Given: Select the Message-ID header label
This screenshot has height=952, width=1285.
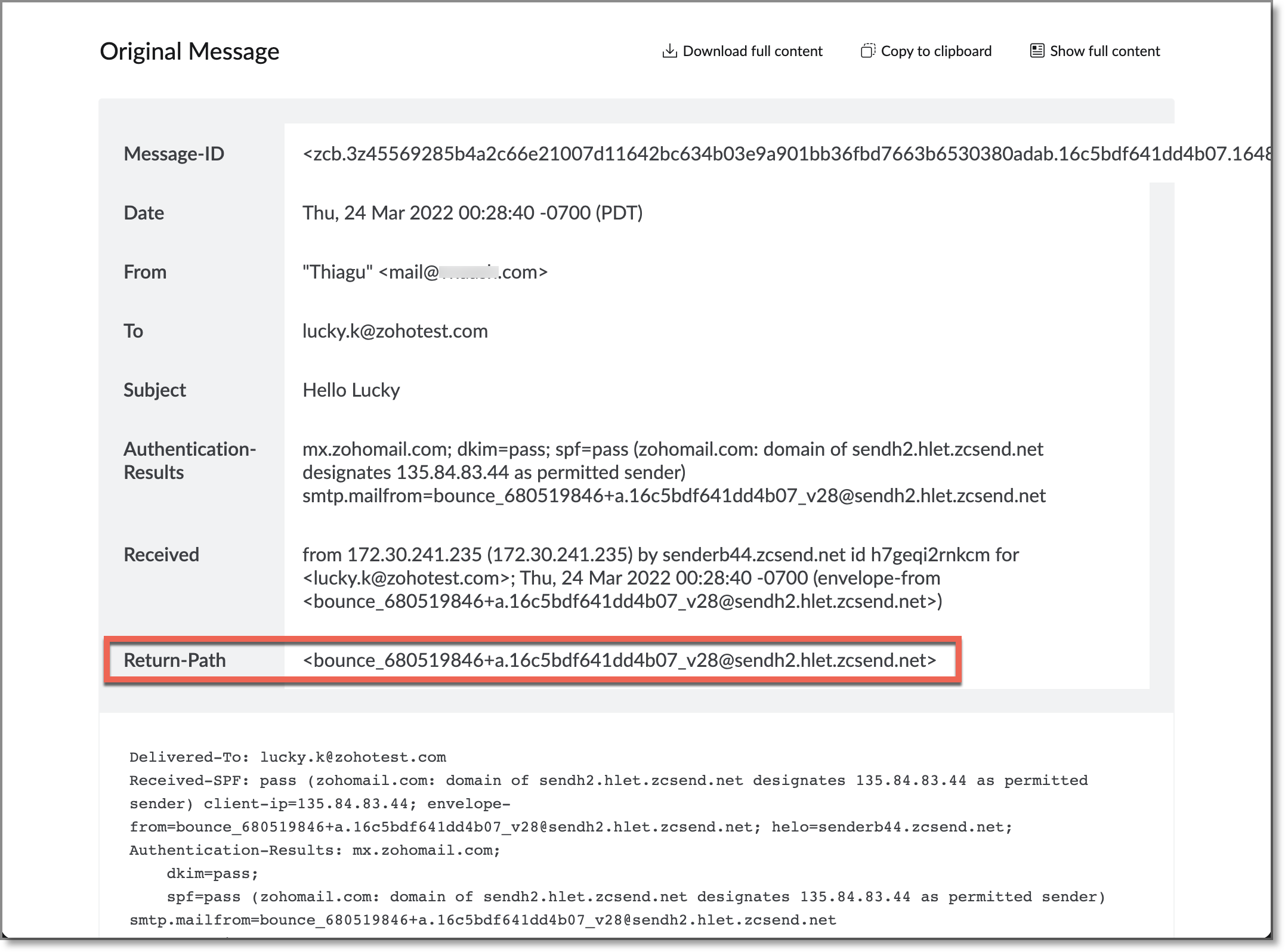Looking at the screenshot, I should click(x=174, y=154).
